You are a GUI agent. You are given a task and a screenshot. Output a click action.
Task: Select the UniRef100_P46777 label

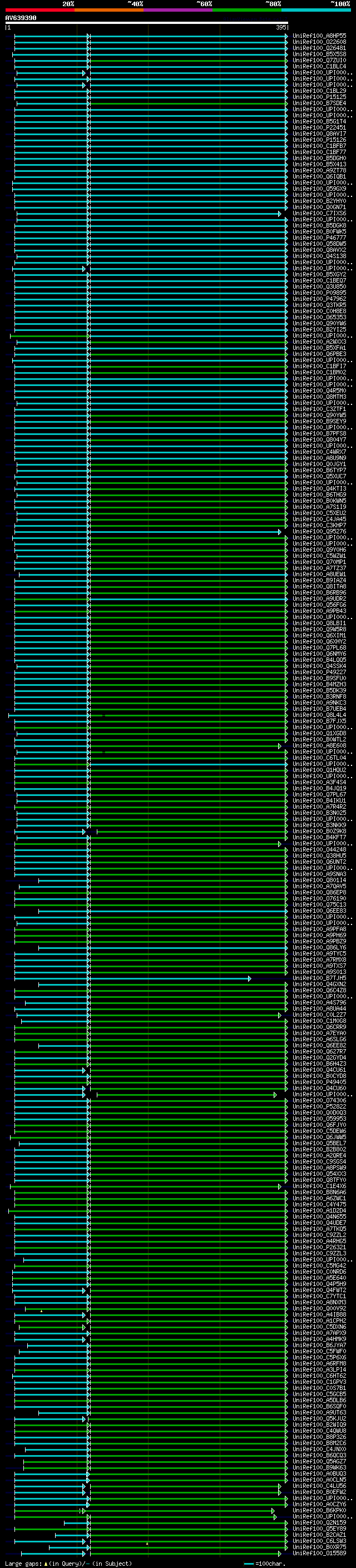(319, 238)
